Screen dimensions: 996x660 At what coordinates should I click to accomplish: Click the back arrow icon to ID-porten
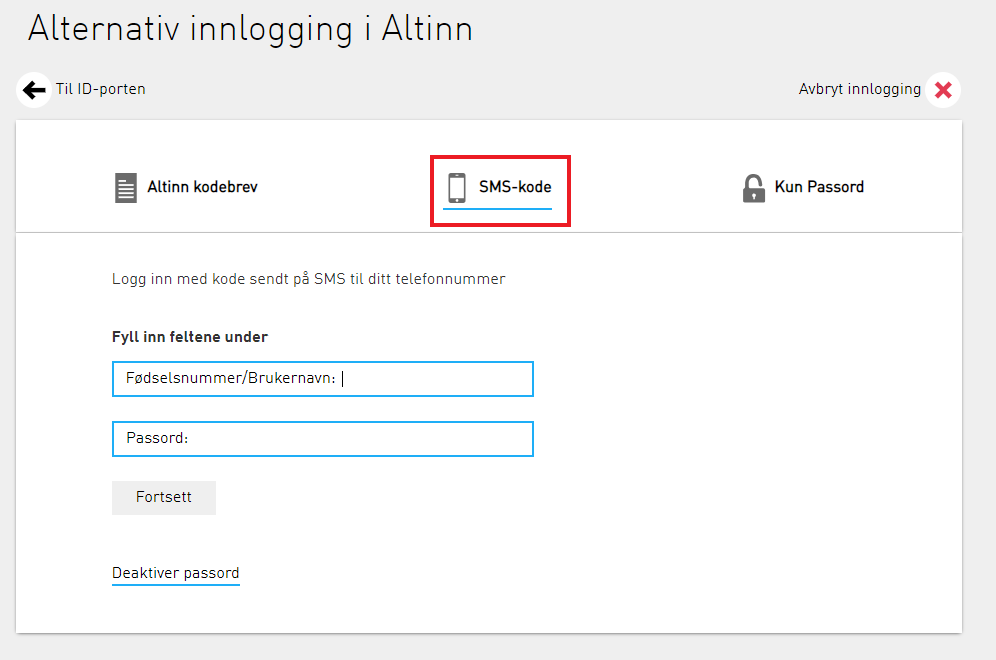pos(34,90)
